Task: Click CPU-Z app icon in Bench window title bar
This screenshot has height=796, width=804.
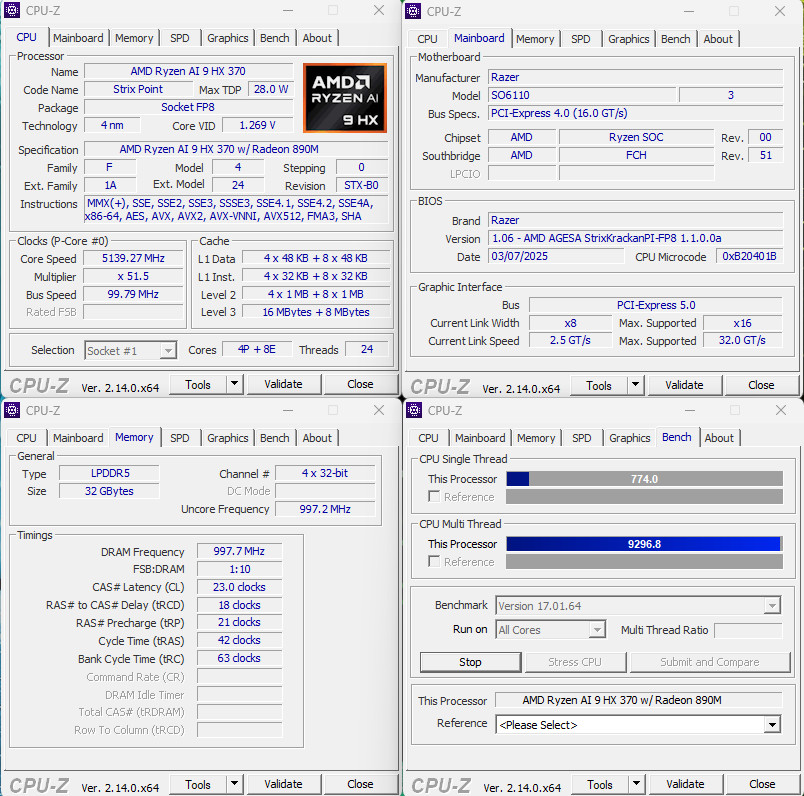Action: tap(414, 410)
